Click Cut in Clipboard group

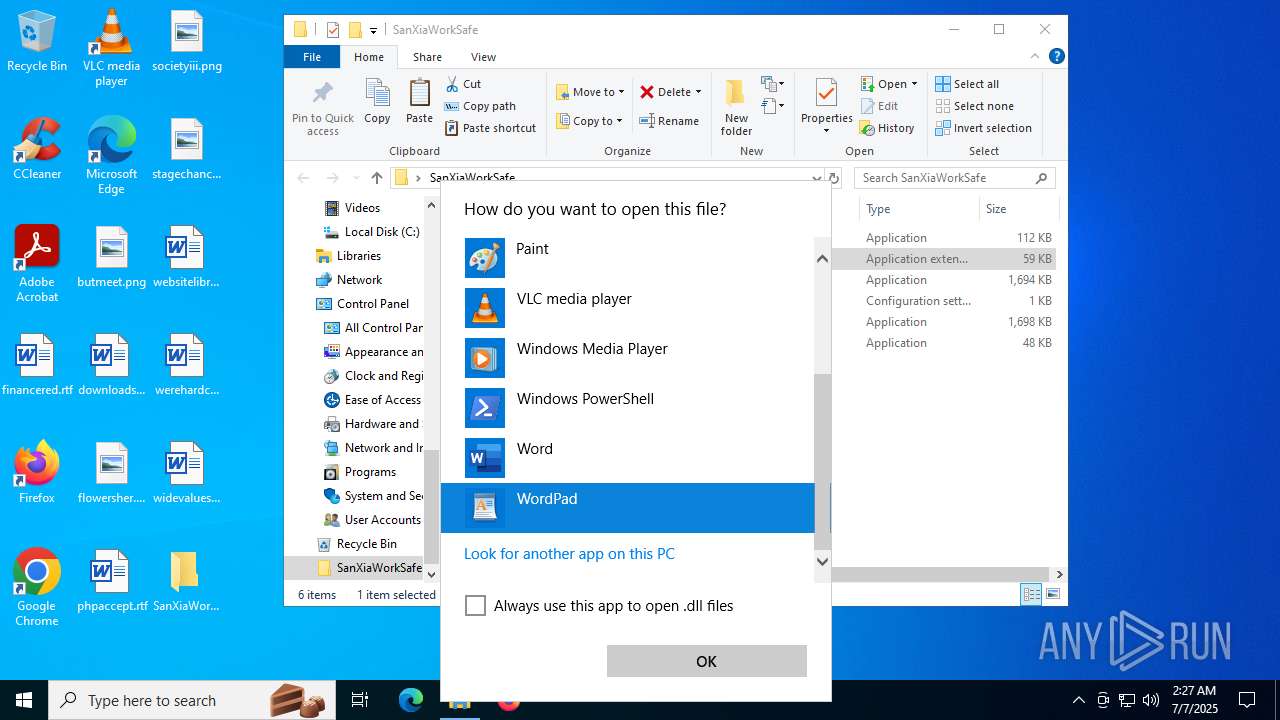click(463, 84)
